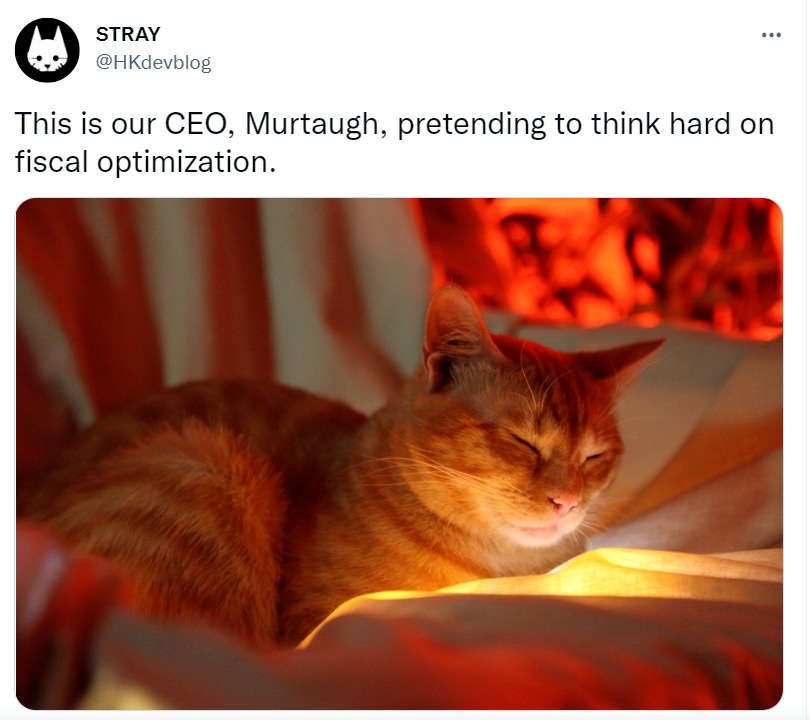
Task: Click the word "CEO" in tweet text
Action: (x=199, y=124)
